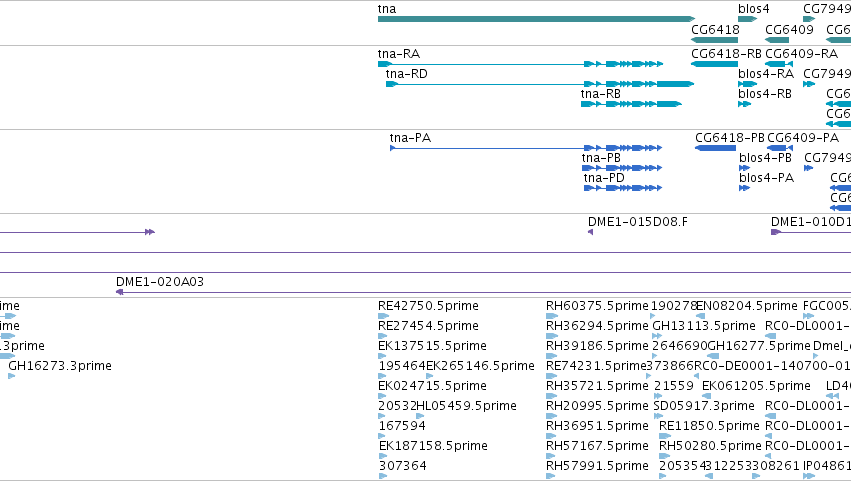Select the tna-PD protein feature

point(623,188)
